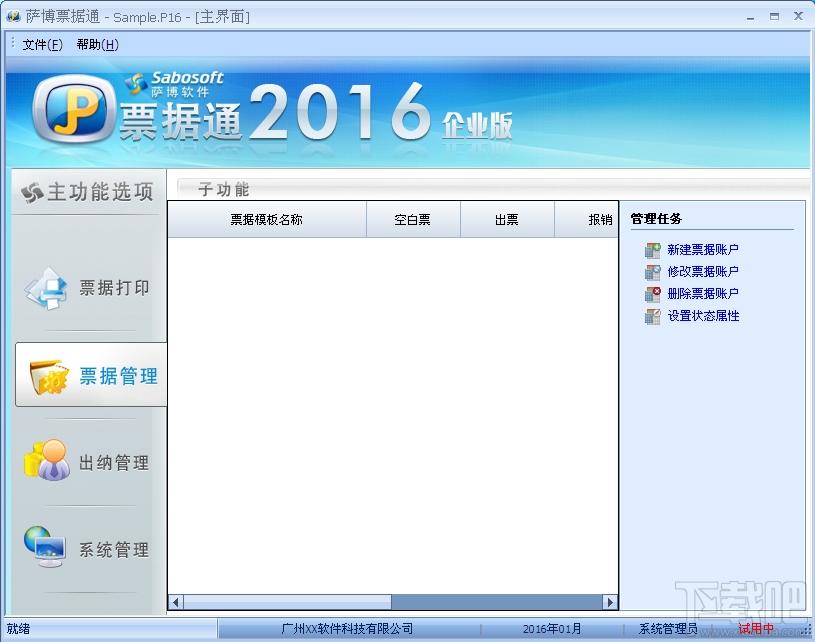Click the 票据打印 printer icon
Viewport: 815px width, 642px height.
tap(46, 289)
